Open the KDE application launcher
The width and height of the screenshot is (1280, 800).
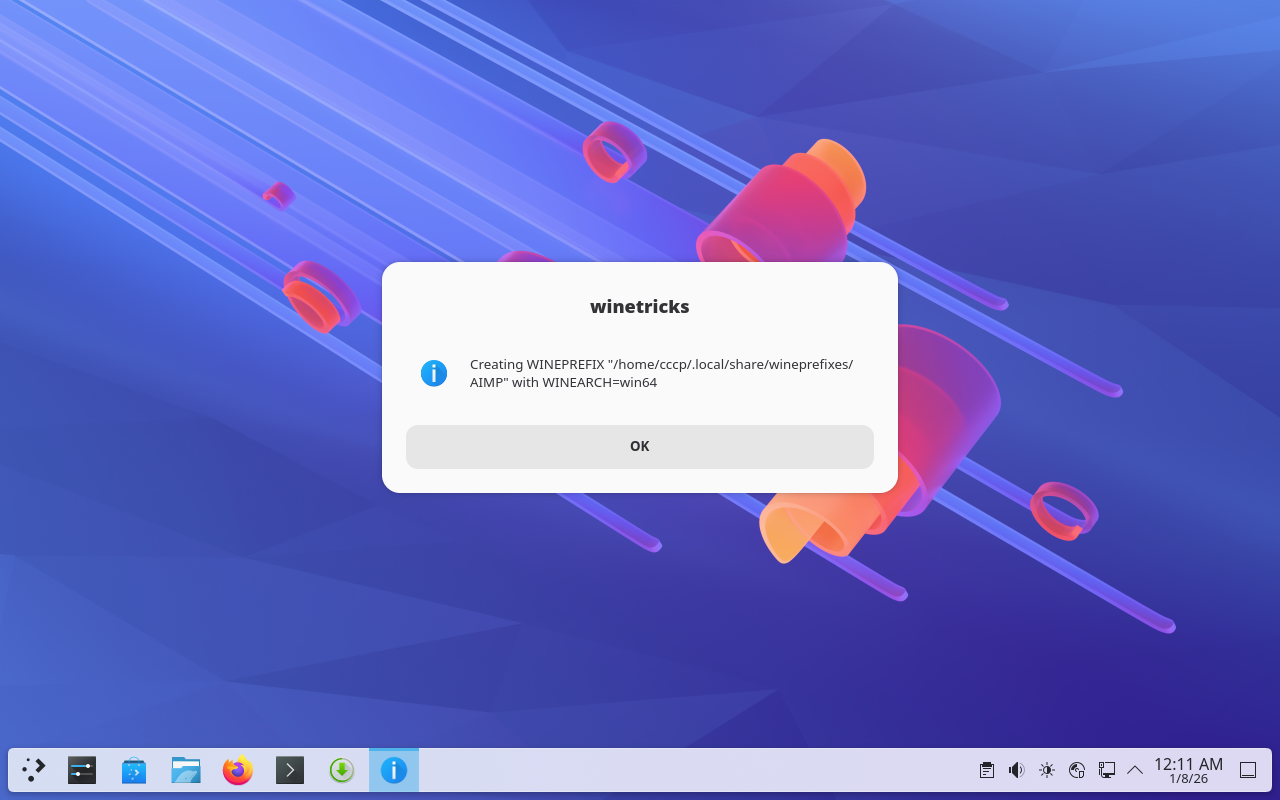[x=34, y=770]
